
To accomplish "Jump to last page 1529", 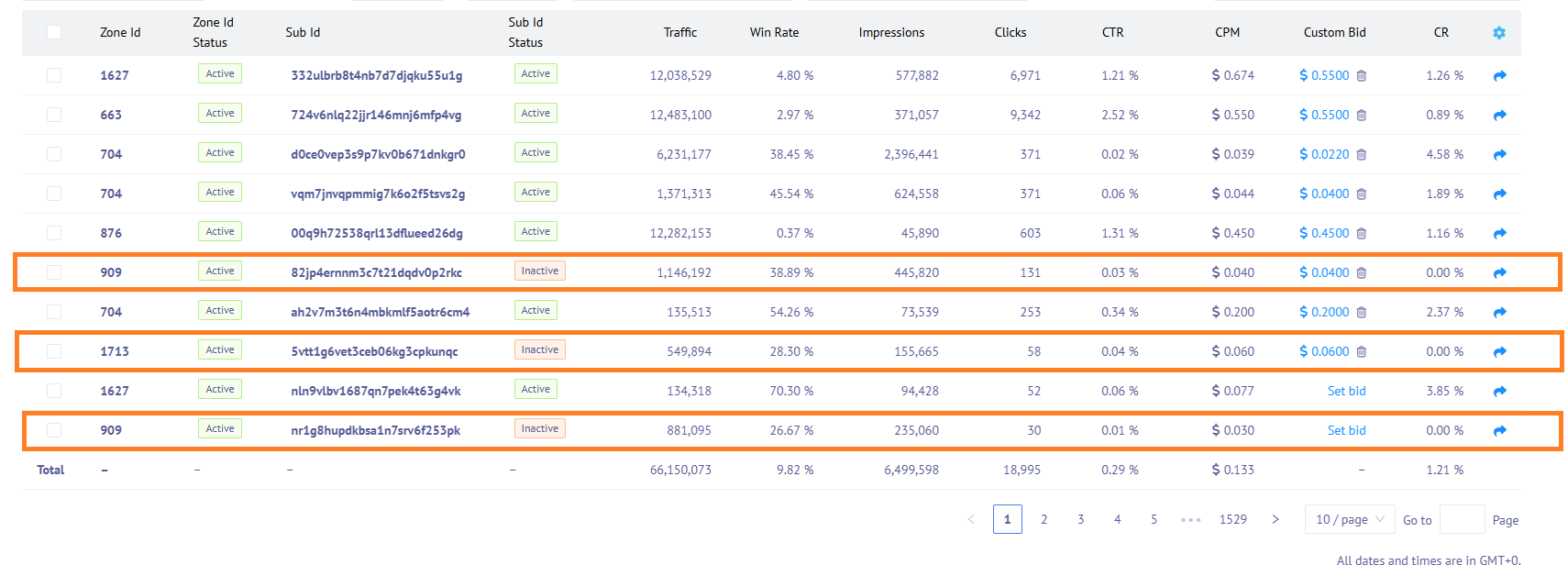I will point(1232,519).
